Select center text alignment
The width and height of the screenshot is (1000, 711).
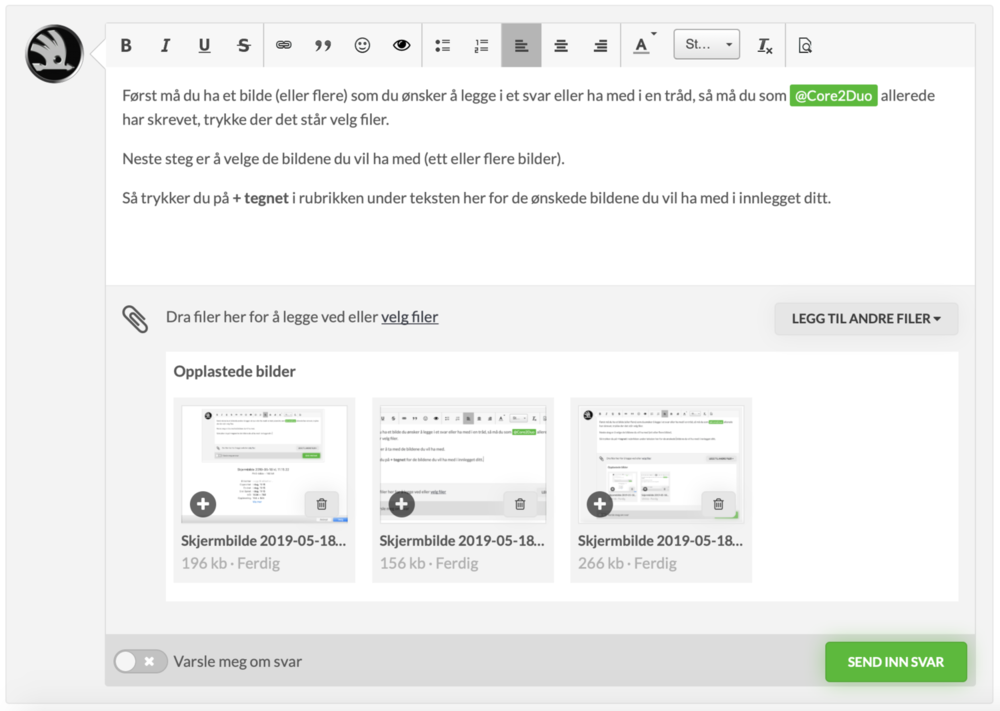[x=561, y=46]
